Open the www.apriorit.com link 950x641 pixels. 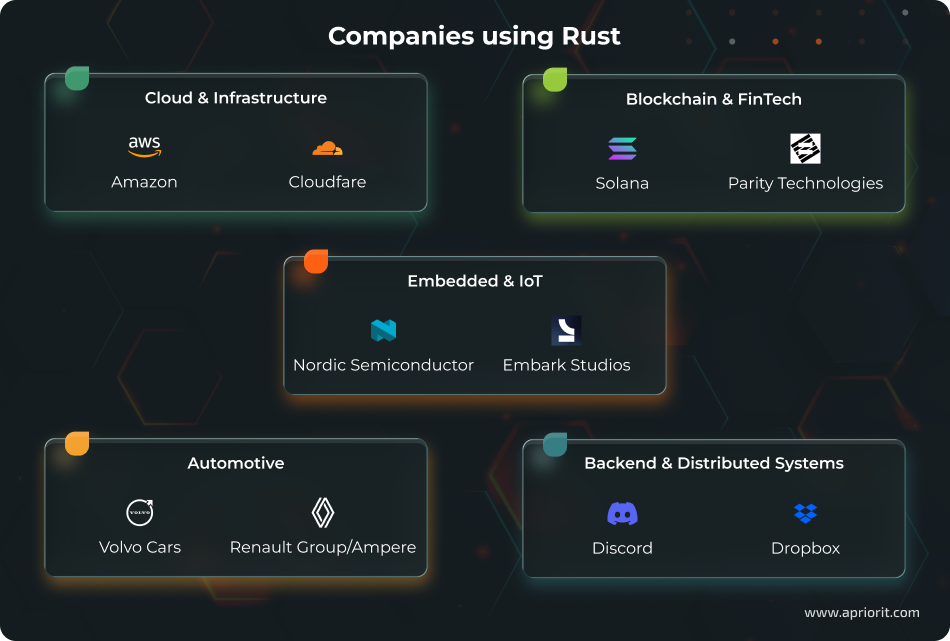tap(862, 611)
